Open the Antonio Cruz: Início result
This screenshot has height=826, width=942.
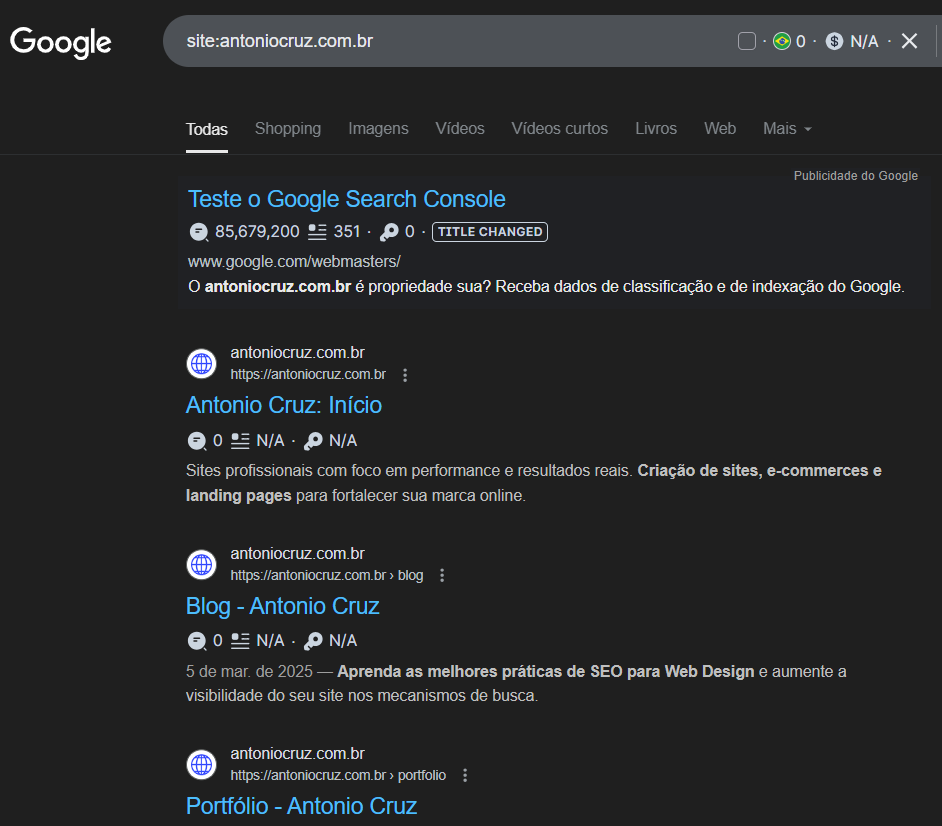(x=284, y=405)
